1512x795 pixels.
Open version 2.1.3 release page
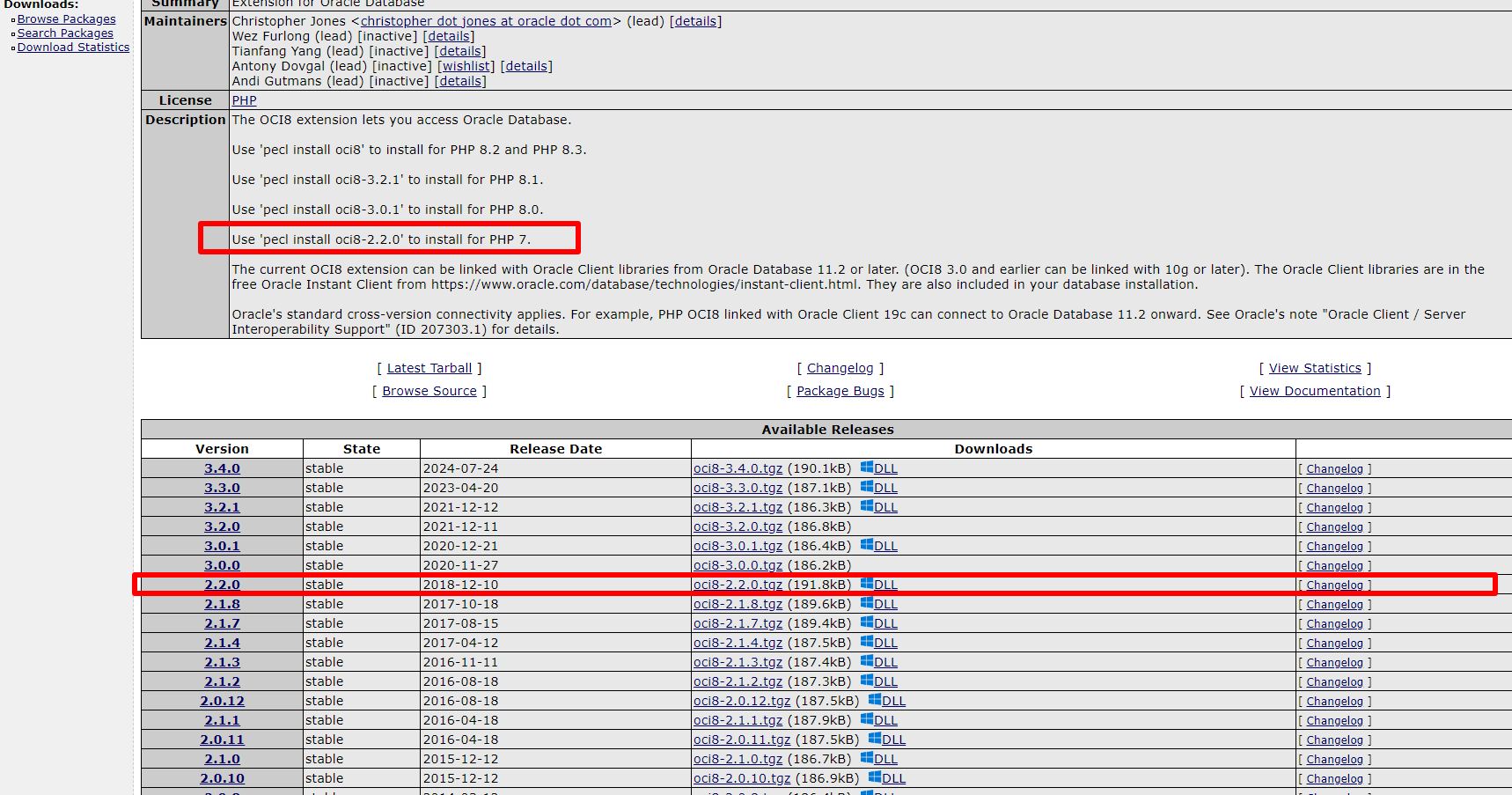point(222,662)
